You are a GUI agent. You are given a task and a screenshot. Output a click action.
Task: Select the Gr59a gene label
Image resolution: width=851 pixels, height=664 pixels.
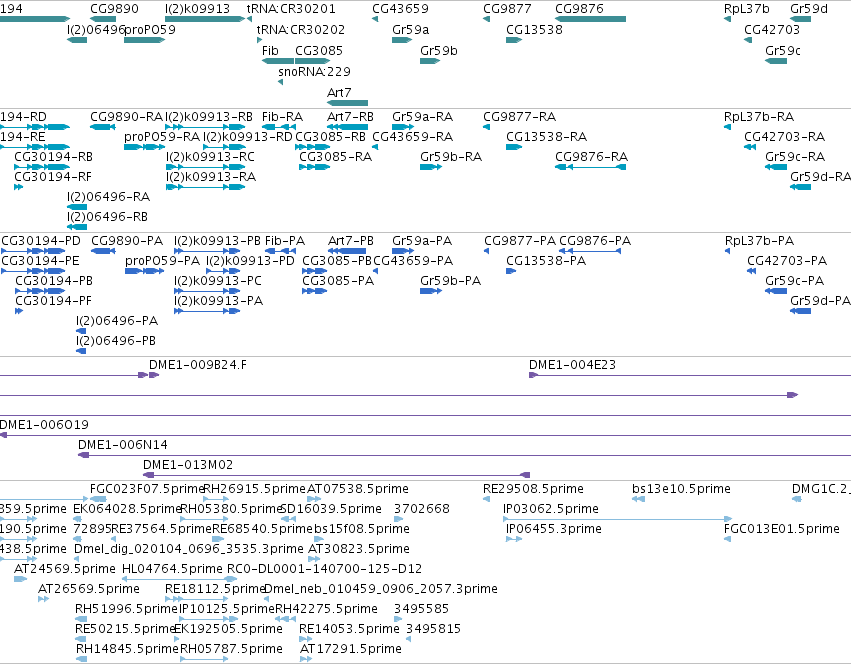[410, 29]
